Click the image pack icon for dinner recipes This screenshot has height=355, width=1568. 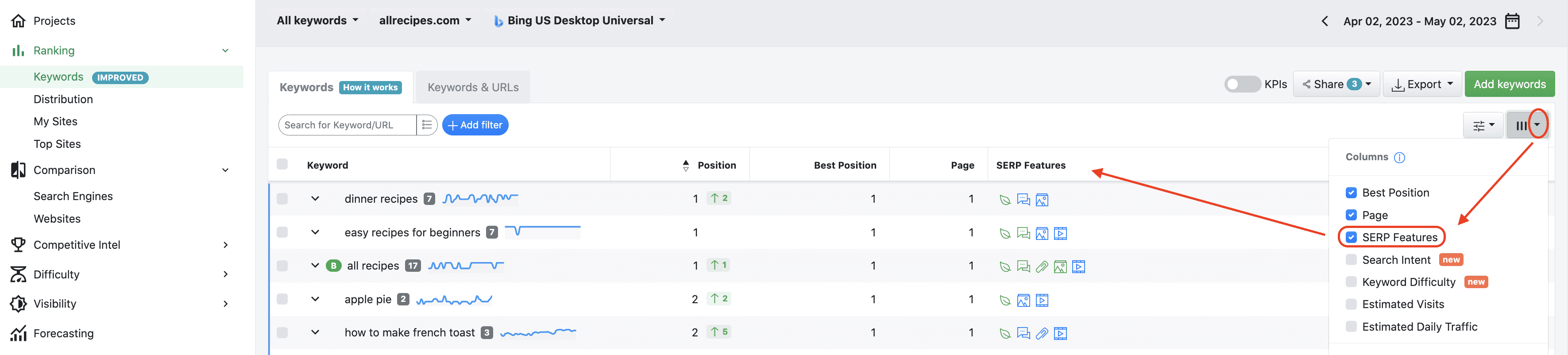coord(1042,200)
